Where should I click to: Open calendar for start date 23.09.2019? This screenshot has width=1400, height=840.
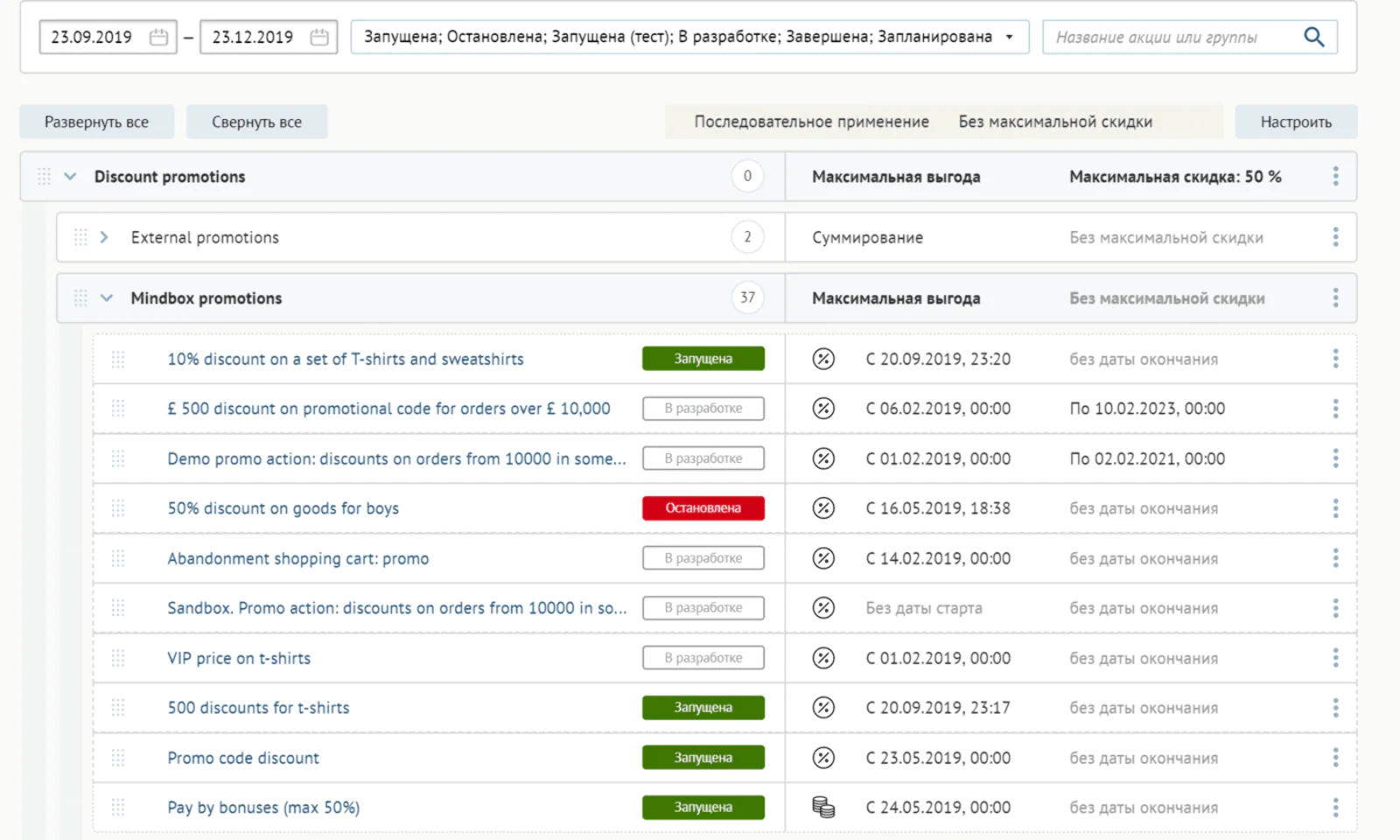point(158,37)
